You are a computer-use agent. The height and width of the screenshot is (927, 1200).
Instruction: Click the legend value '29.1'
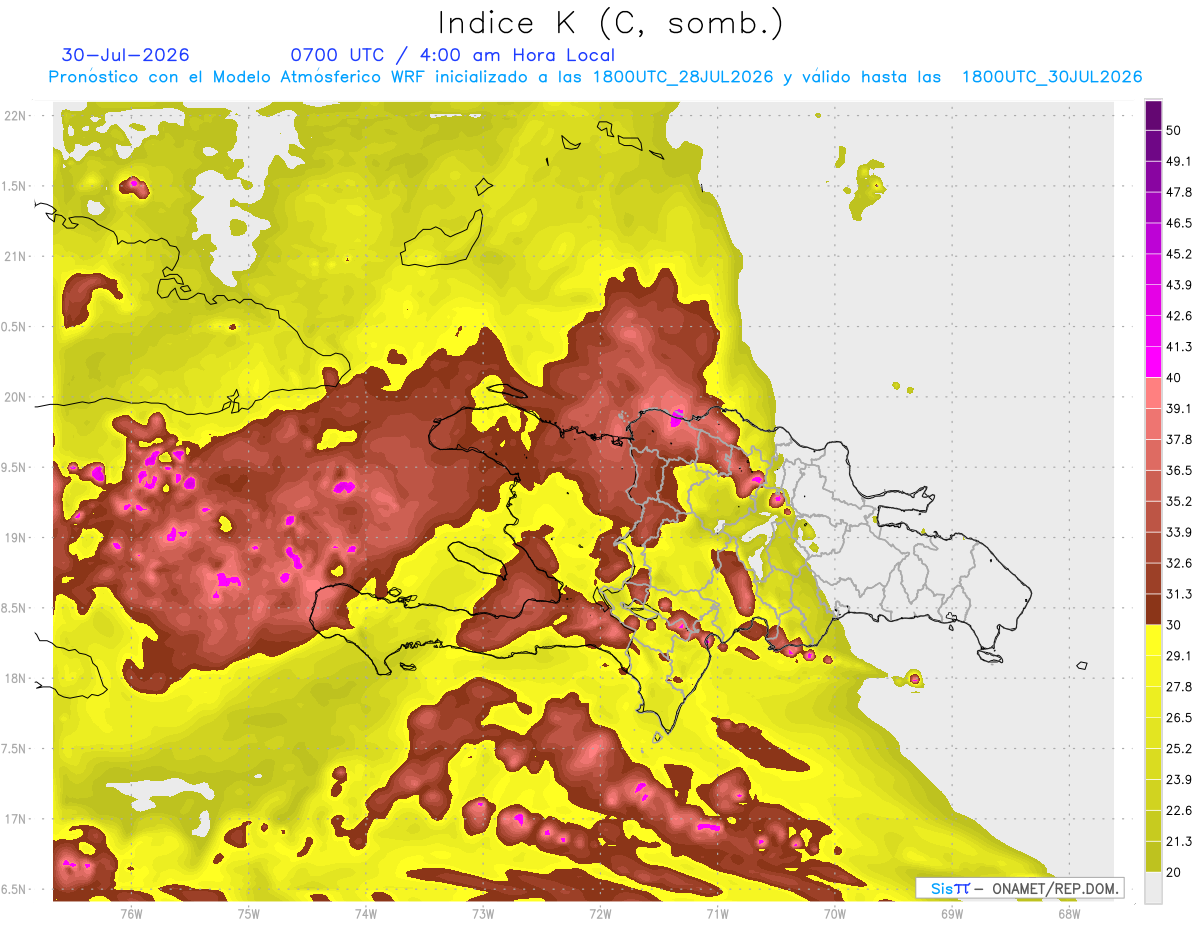point(1179,656)
